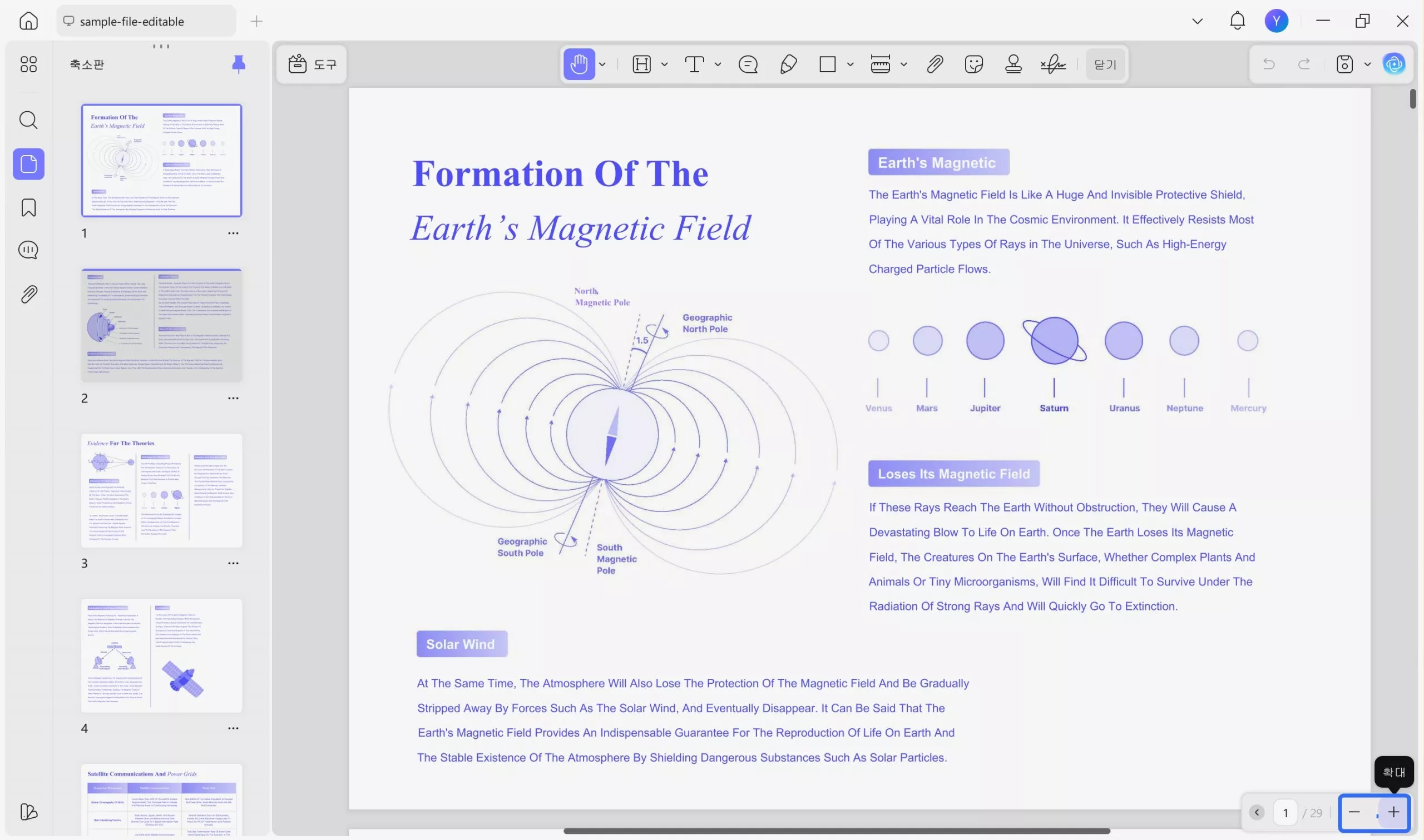1424x840 pixels.
Task: Select page 4 thumbnail
Action: pyautogui.click(x=161, y=655)
